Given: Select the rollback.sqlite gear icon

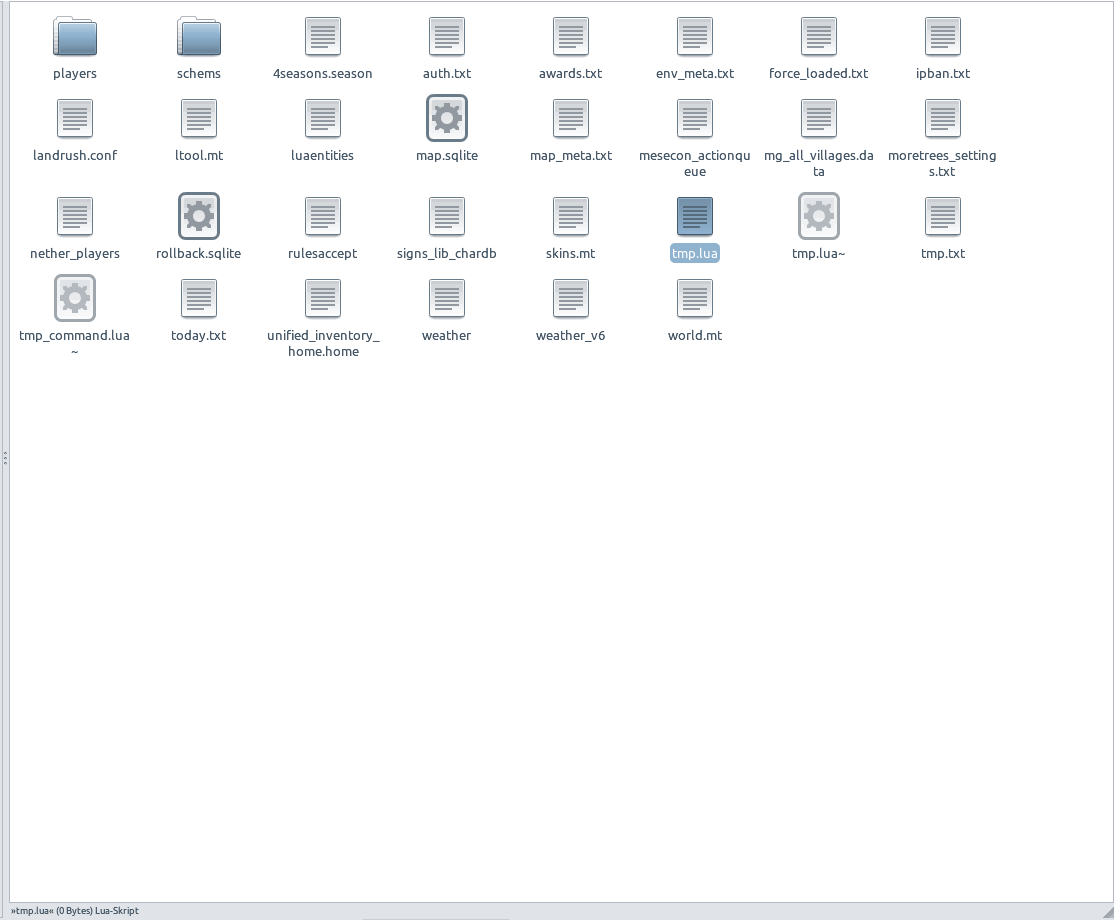Looking at the screenshot, I should [x=198, y=216].
